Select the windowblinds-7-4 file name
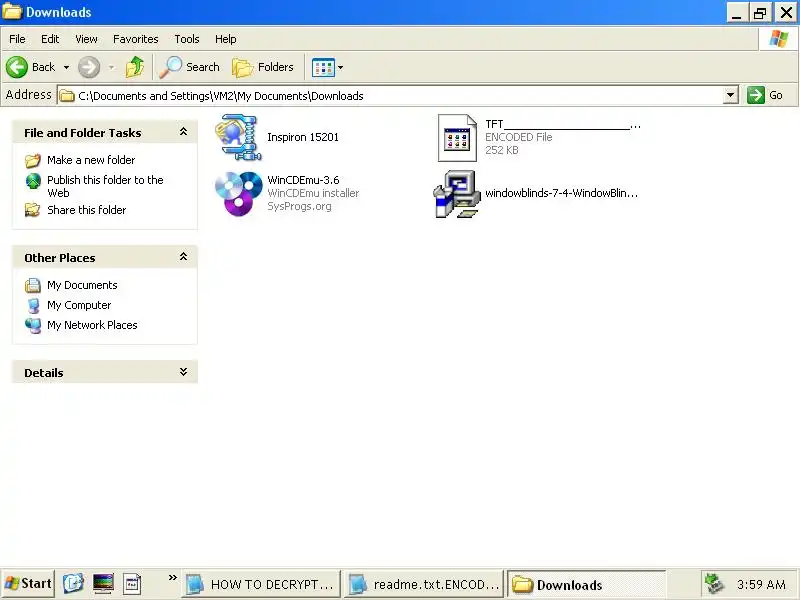The height and width of the screenshot is (600, 800). tap(561, 193)
